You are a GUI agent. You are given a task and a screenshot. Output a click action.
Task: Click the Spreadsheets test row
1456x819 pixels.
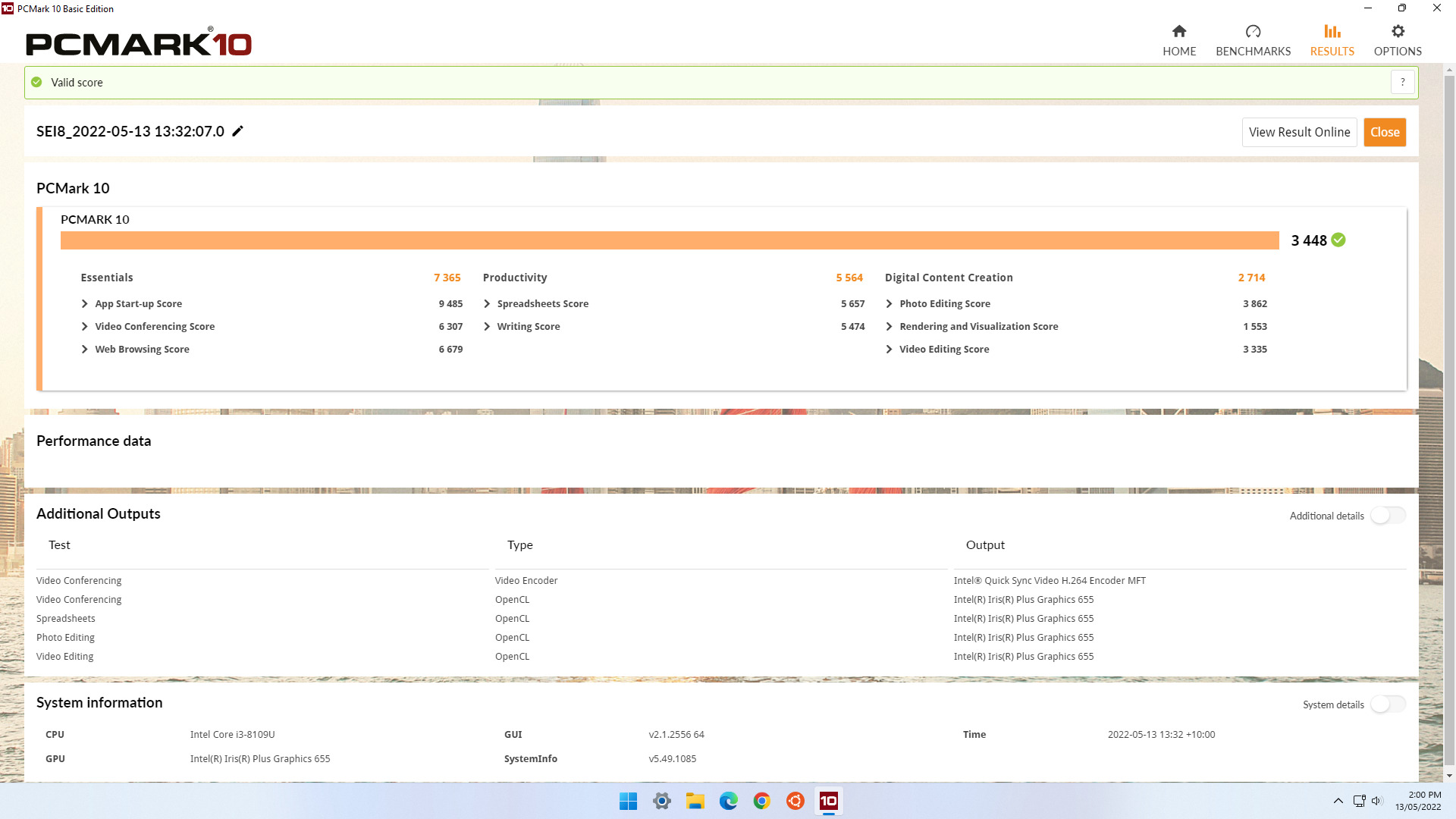tap(66, 619)
